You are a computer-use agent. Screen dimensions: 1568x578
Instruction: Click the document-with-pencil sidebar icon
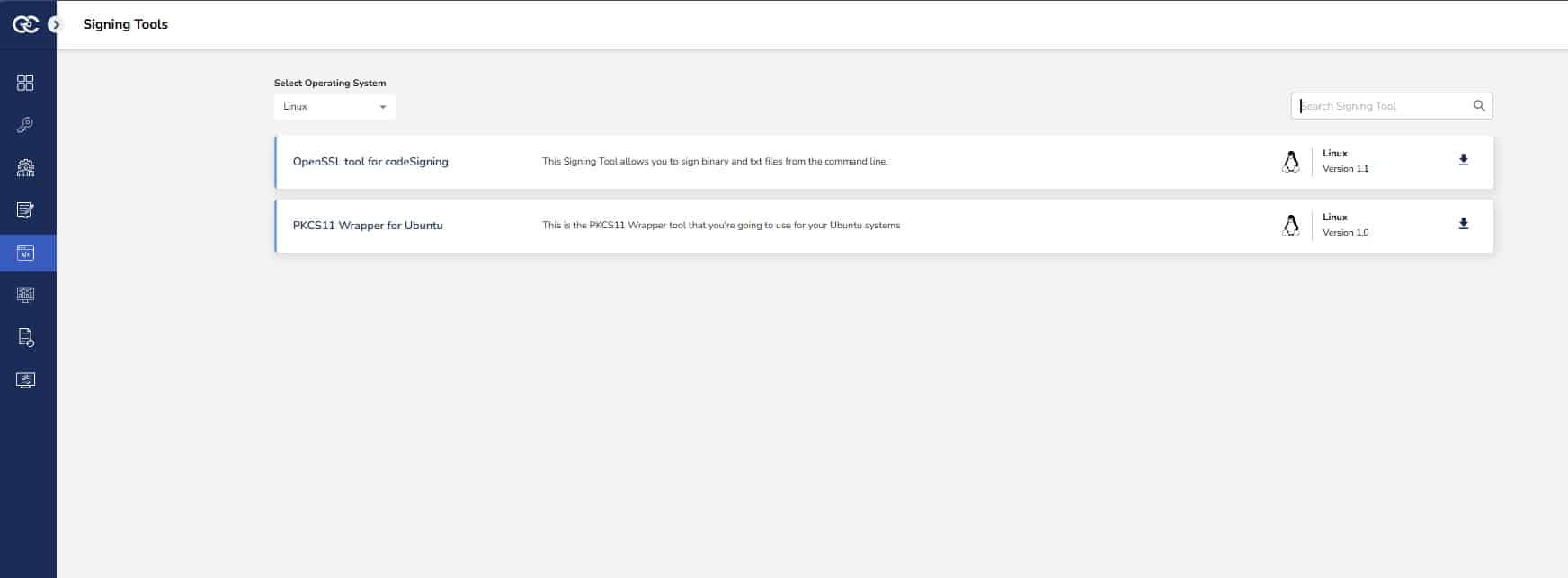point(25,210)
